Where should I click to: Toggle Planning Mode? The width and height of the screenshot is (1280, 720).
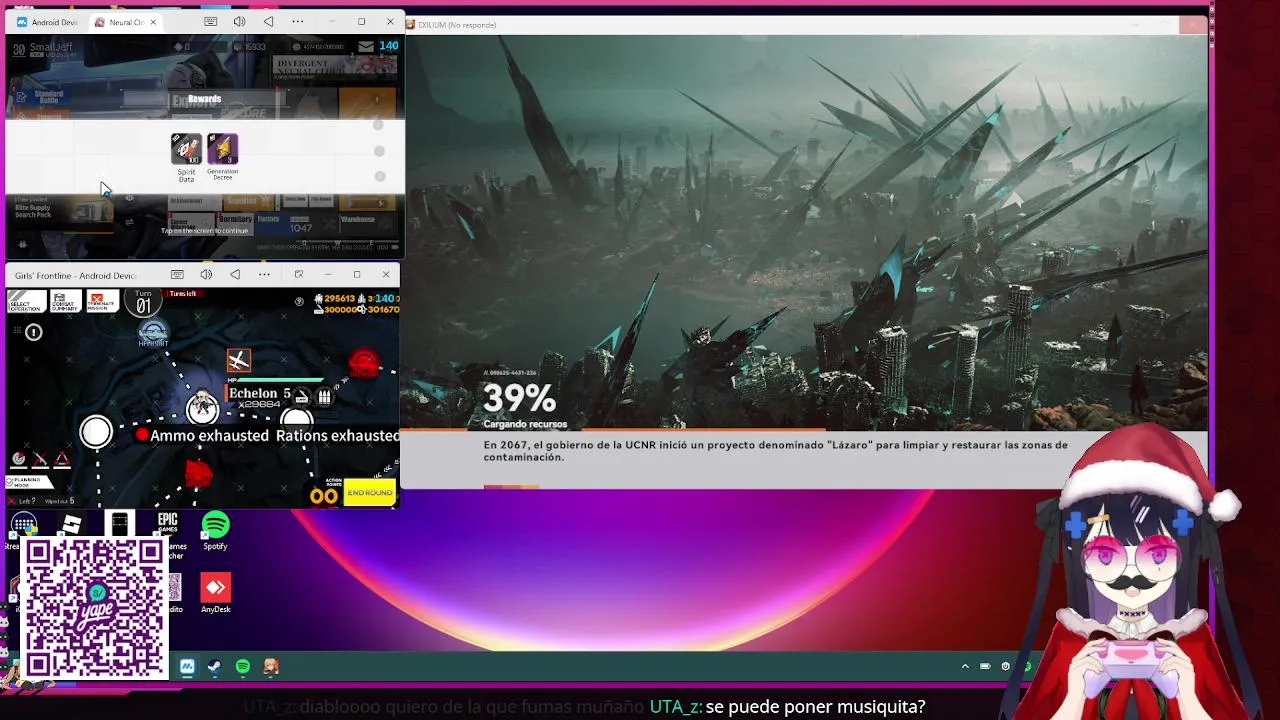pos(27,482)
